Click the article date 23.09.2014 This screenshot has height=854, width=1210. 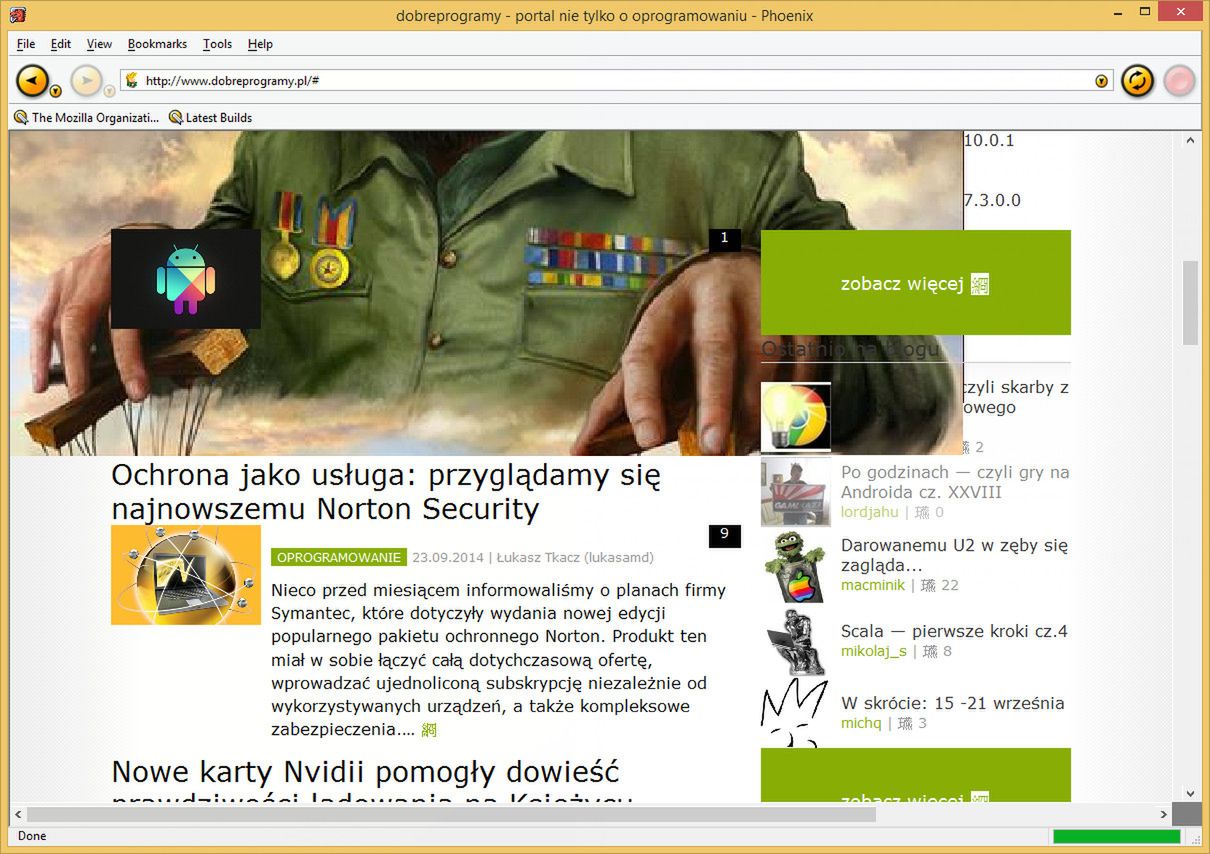[x=448, y=557]
